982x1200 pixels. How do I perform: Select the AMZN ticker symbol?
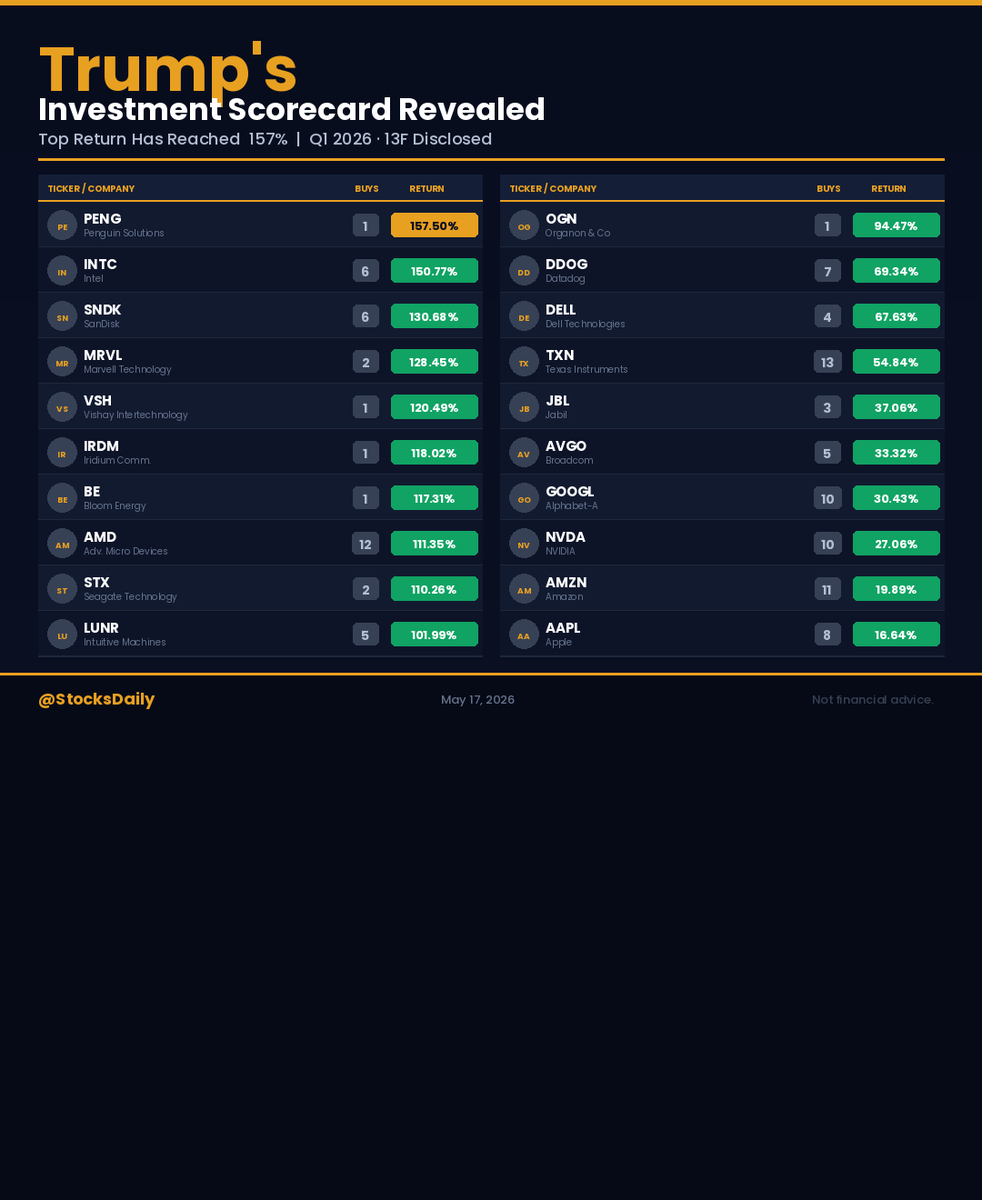pyautogui.click(x=566, y=583)
